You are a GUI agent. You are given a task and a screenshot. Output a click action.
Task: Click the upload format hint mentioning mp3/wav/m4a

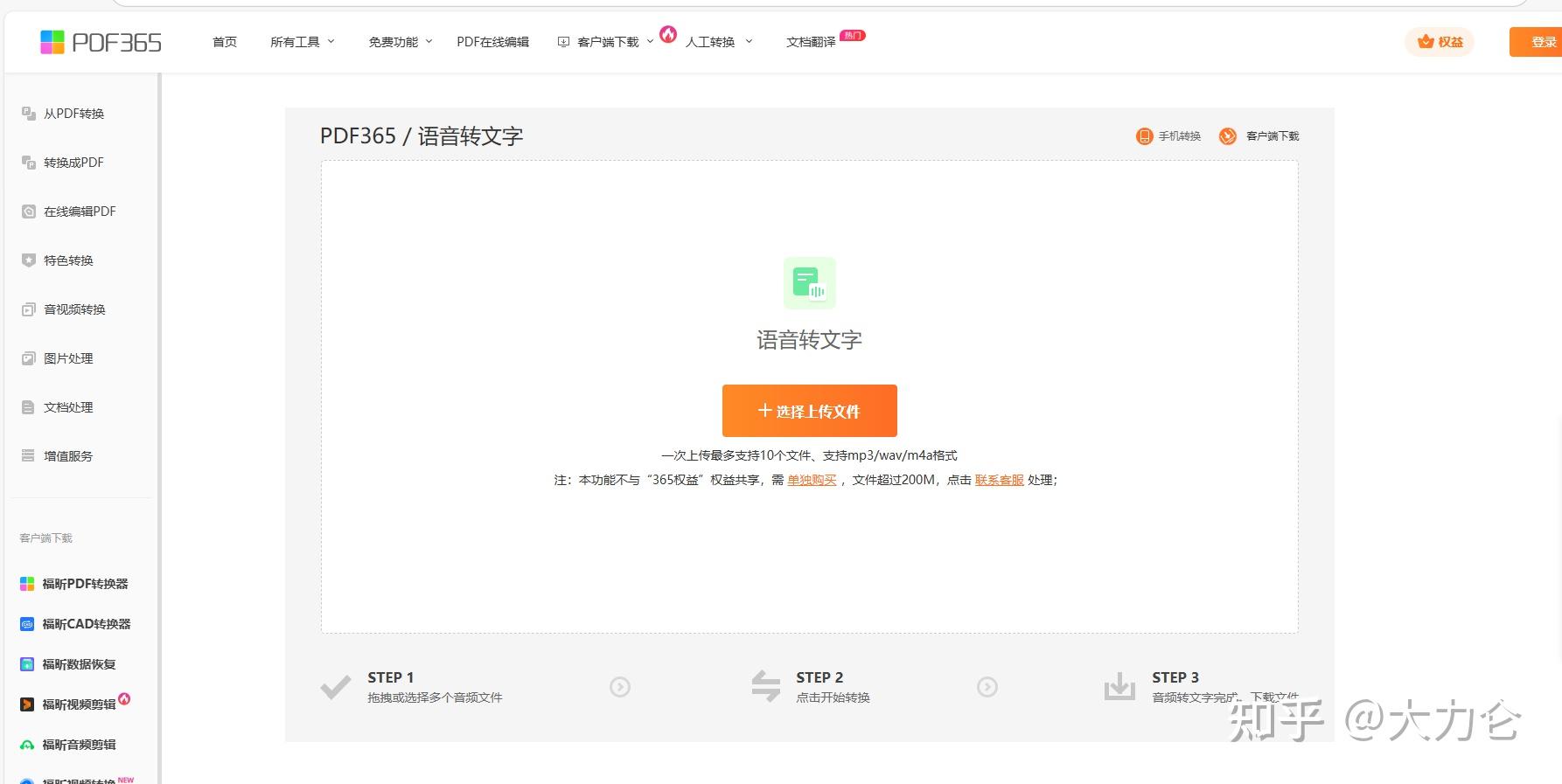tap(810, 455)
